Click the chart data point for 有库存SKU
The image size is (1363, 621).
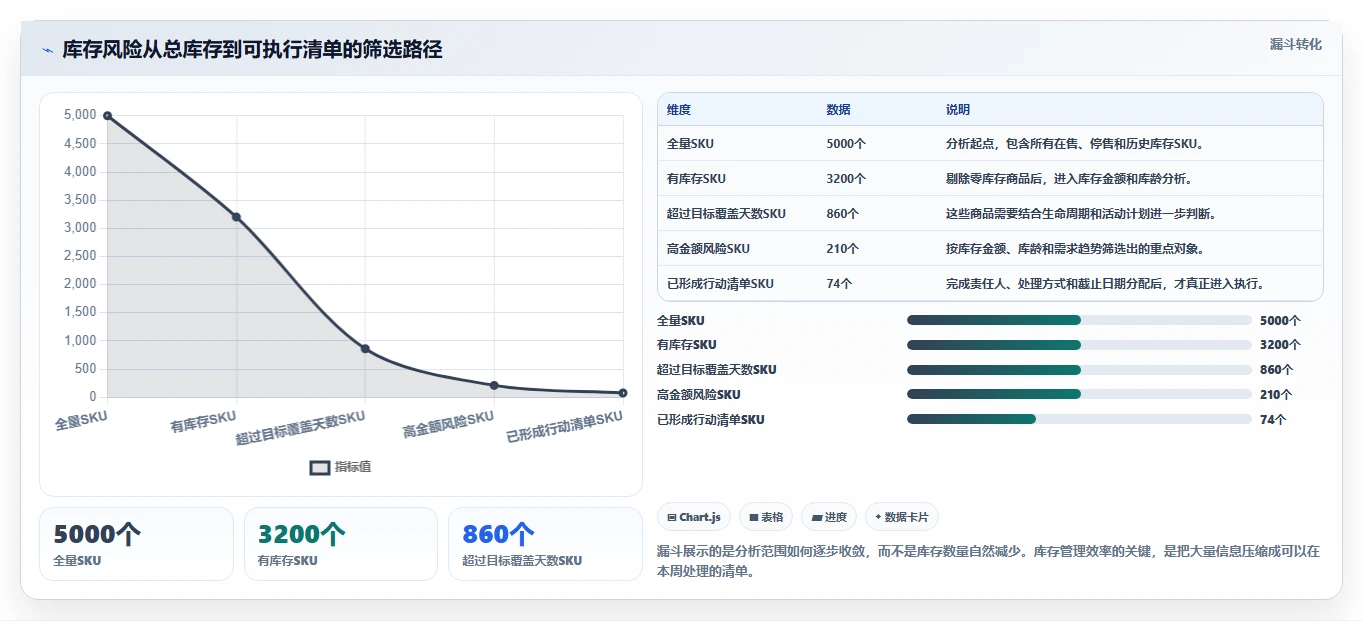coord(236,217)
